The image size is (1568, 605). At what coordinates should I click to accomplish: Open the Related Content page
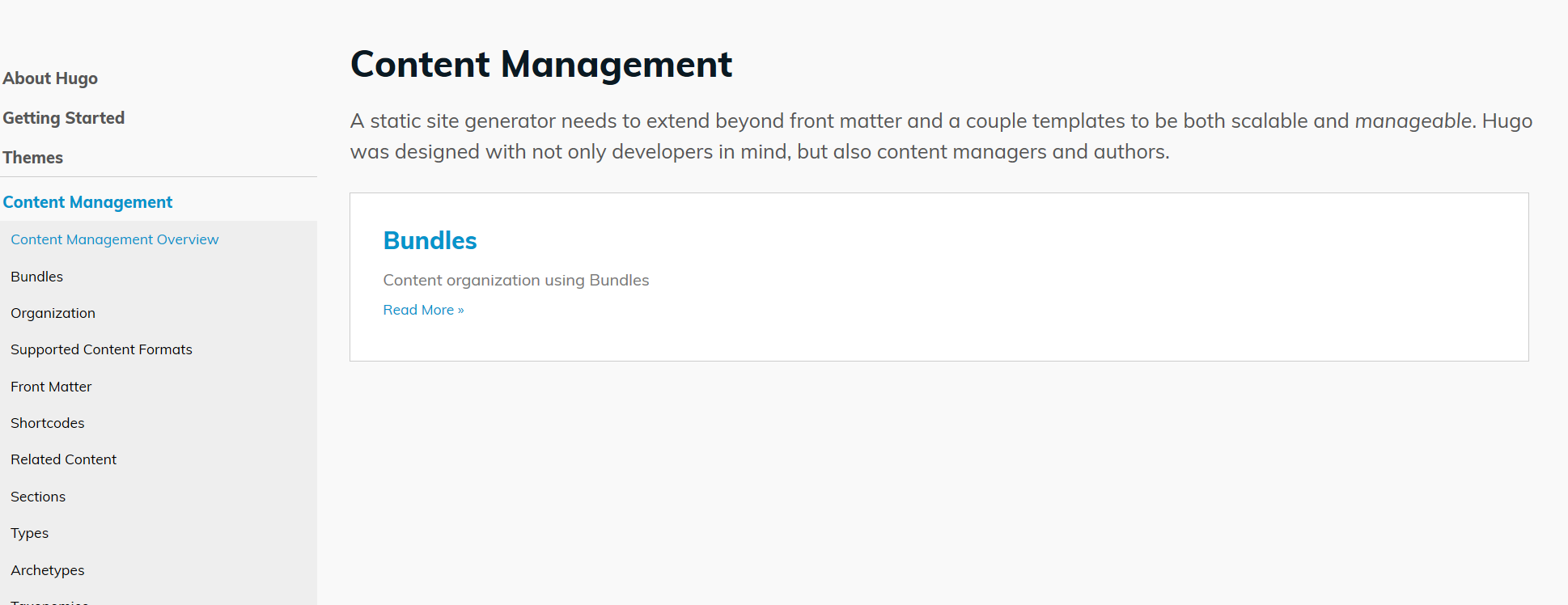click(63, 459)
